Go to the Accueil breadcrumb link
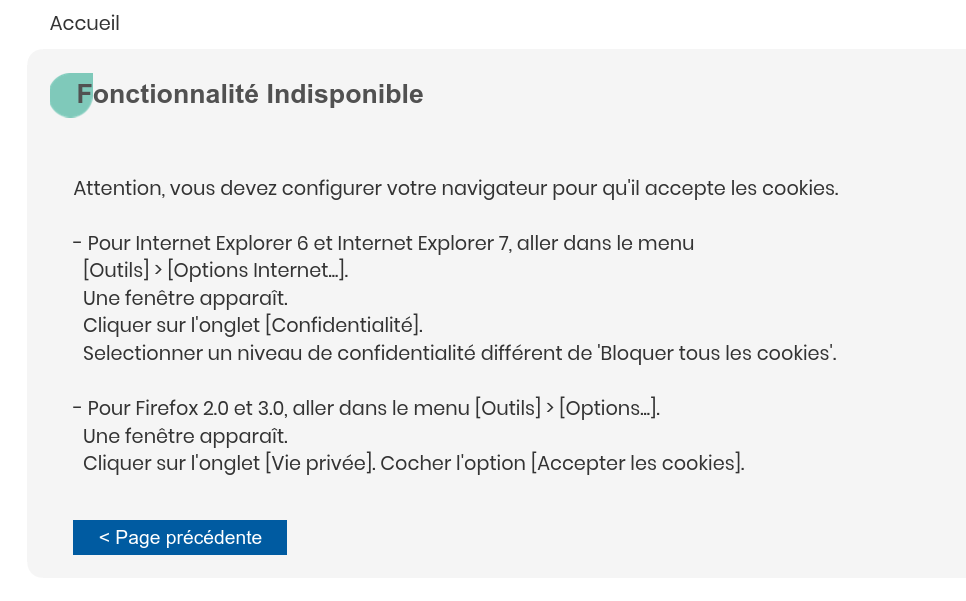Viewport: 966px width, 601px height. pyautogui.click(x=85, y=23)
